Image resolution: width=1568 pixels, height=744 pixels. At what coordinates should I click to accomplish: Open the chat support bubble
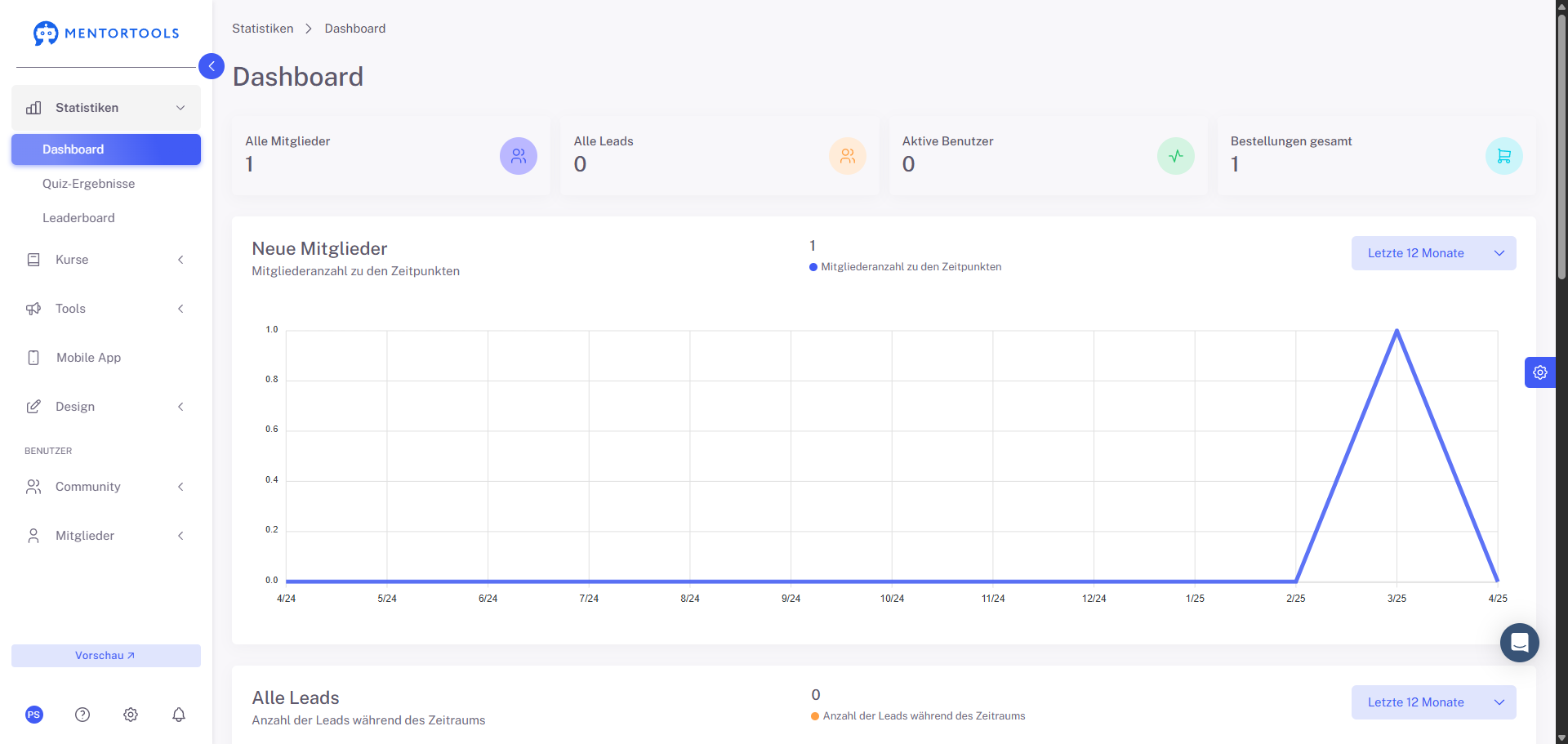pos(1520,643)
